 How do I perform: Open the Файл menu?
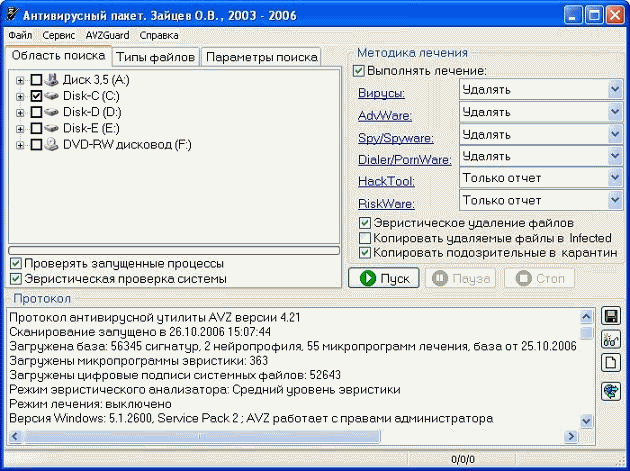pyautogui.click(x=20, y=35)
